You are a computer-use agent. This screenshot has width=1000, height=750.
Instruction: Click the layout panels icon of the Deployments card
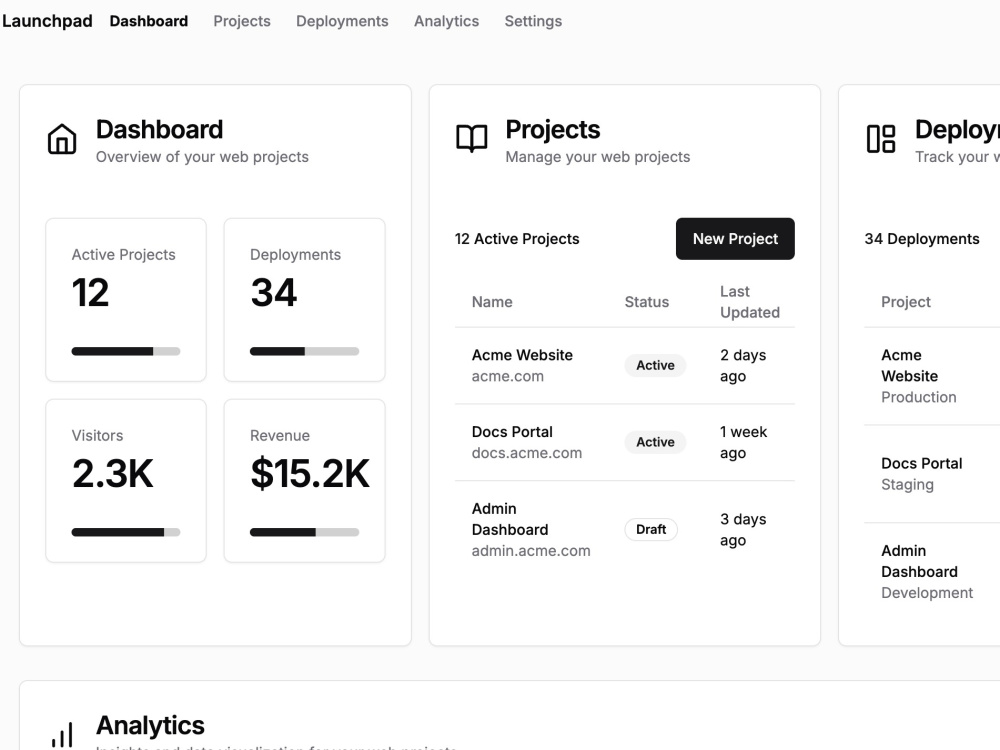click(x=881, y=138)
